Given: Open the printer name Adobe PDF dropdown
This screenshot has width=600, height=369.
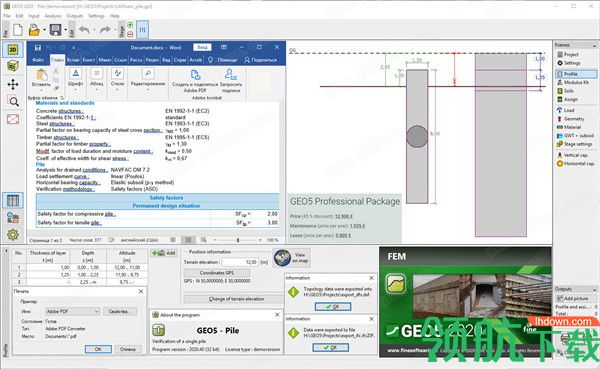Looking at the screenshot, I should (x=96, y=312).
